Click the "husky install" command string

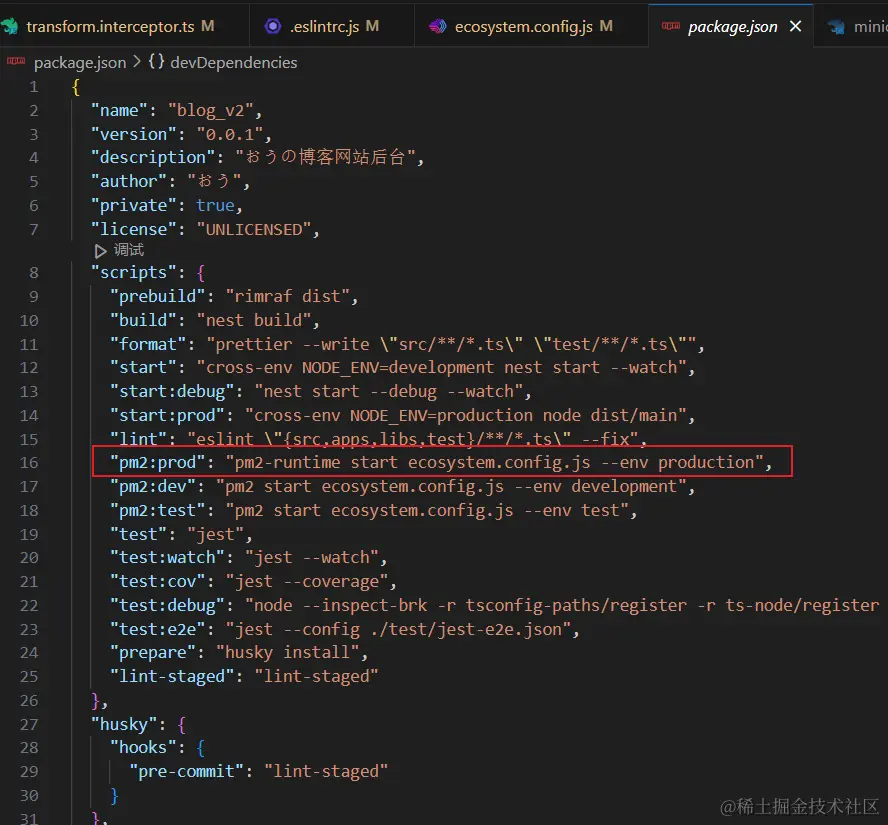pos(287,652)
